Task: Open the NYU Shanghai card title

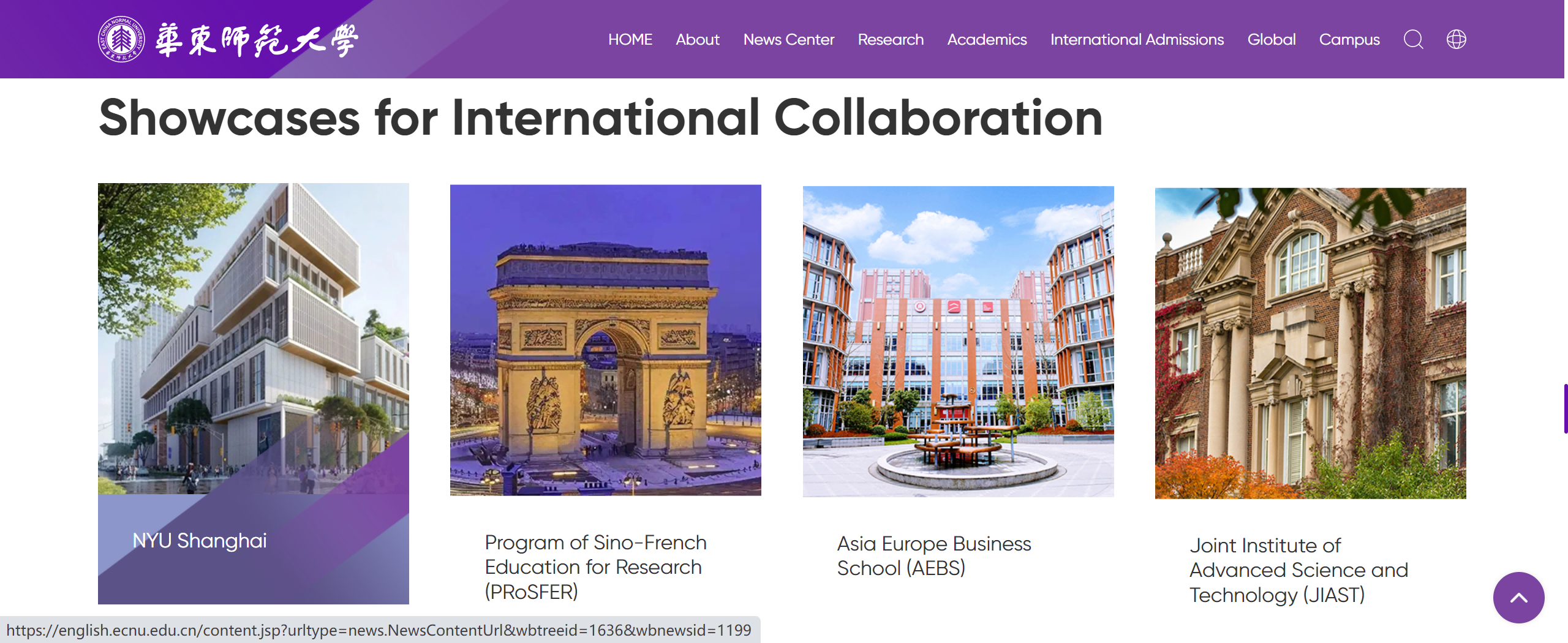Action: click(x=200, y=541)
